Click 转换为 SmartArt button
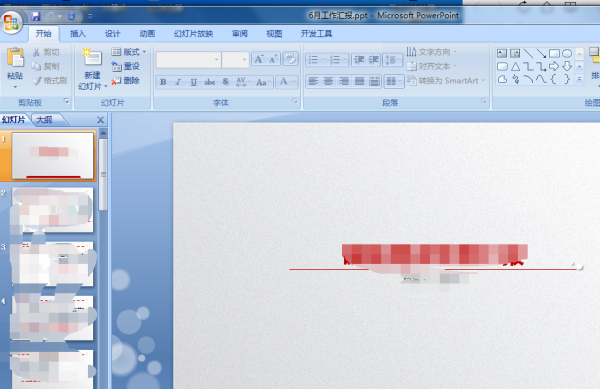Image resolution: width=600 pixels, height=389 pixels. [x=446, y=81]
